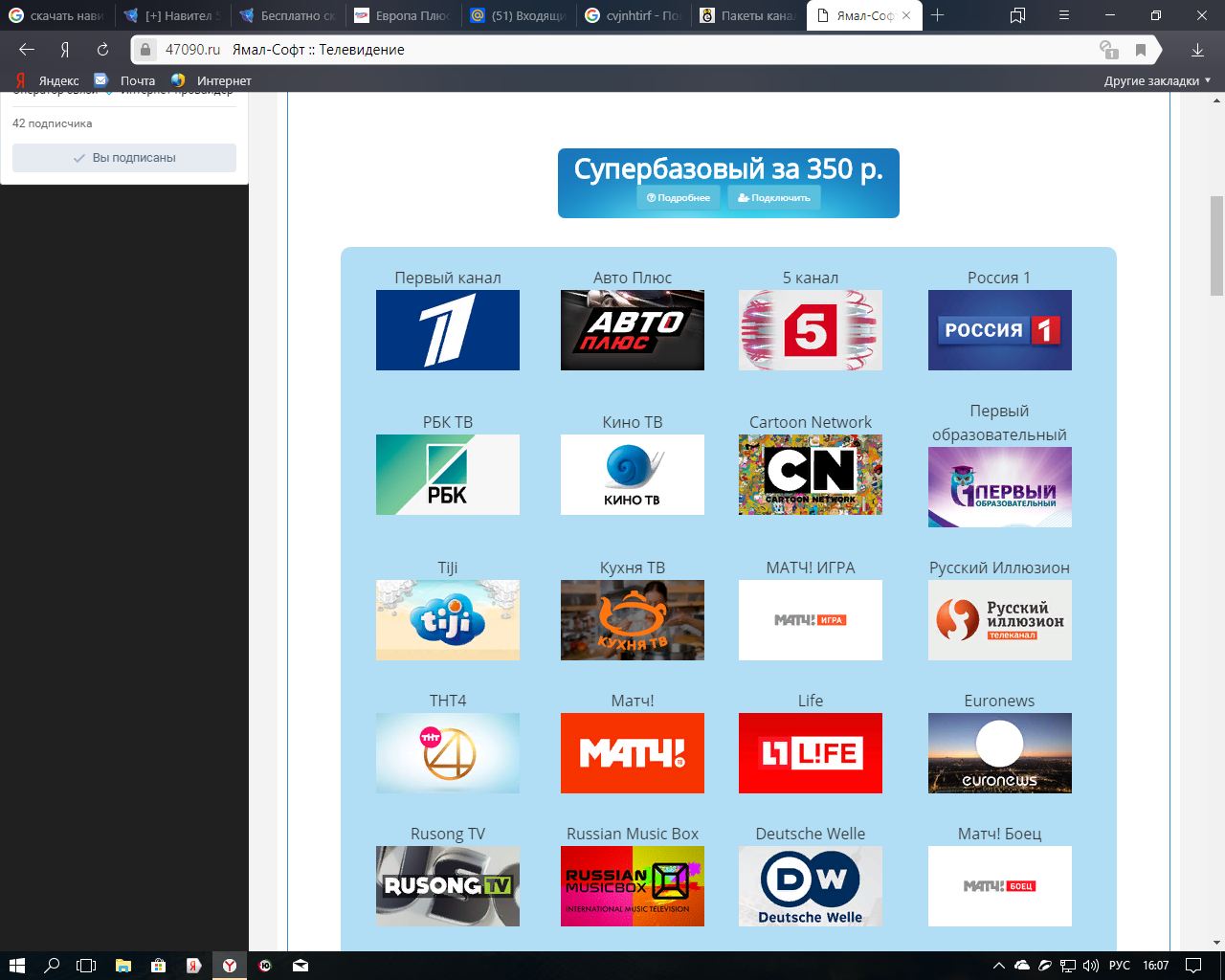
Task: Select the Русский Иллюзион logo
Action: pos(1000,620)
